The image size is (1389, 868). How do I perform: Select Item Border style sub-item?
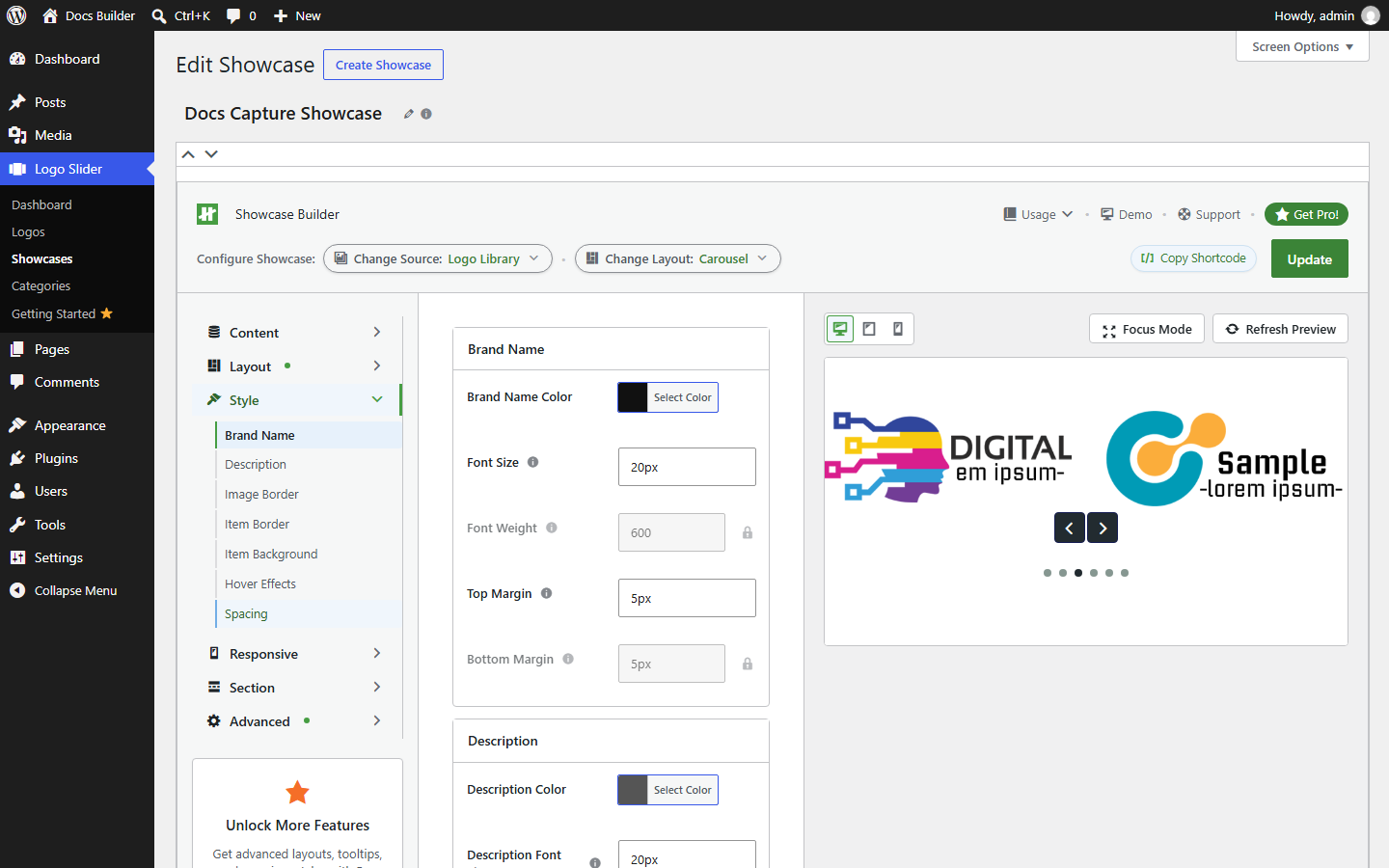pyautogui.click(x=309, y=525)
